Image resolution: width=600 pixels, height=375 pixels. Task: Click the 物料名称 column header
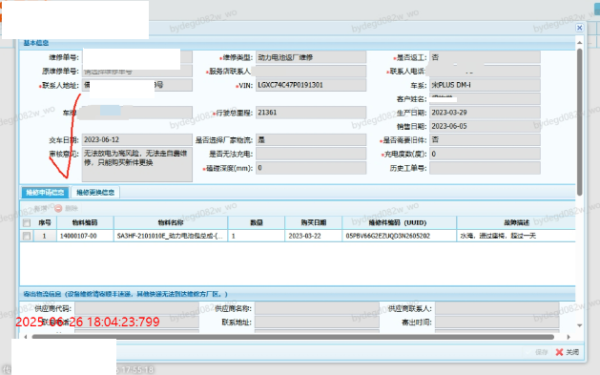(171, 223)
